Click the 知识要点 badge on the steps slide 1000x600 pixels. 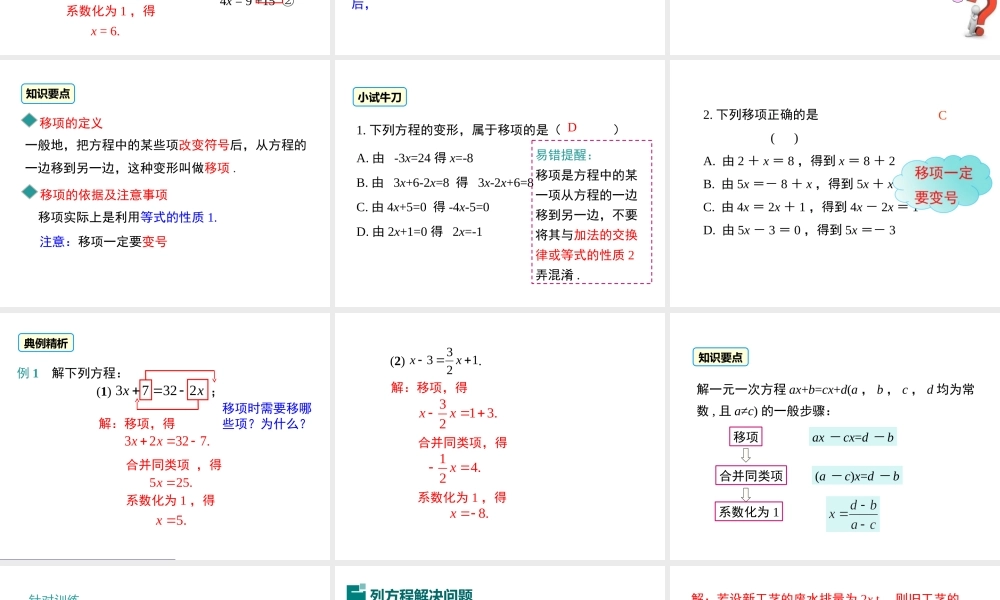720,357
